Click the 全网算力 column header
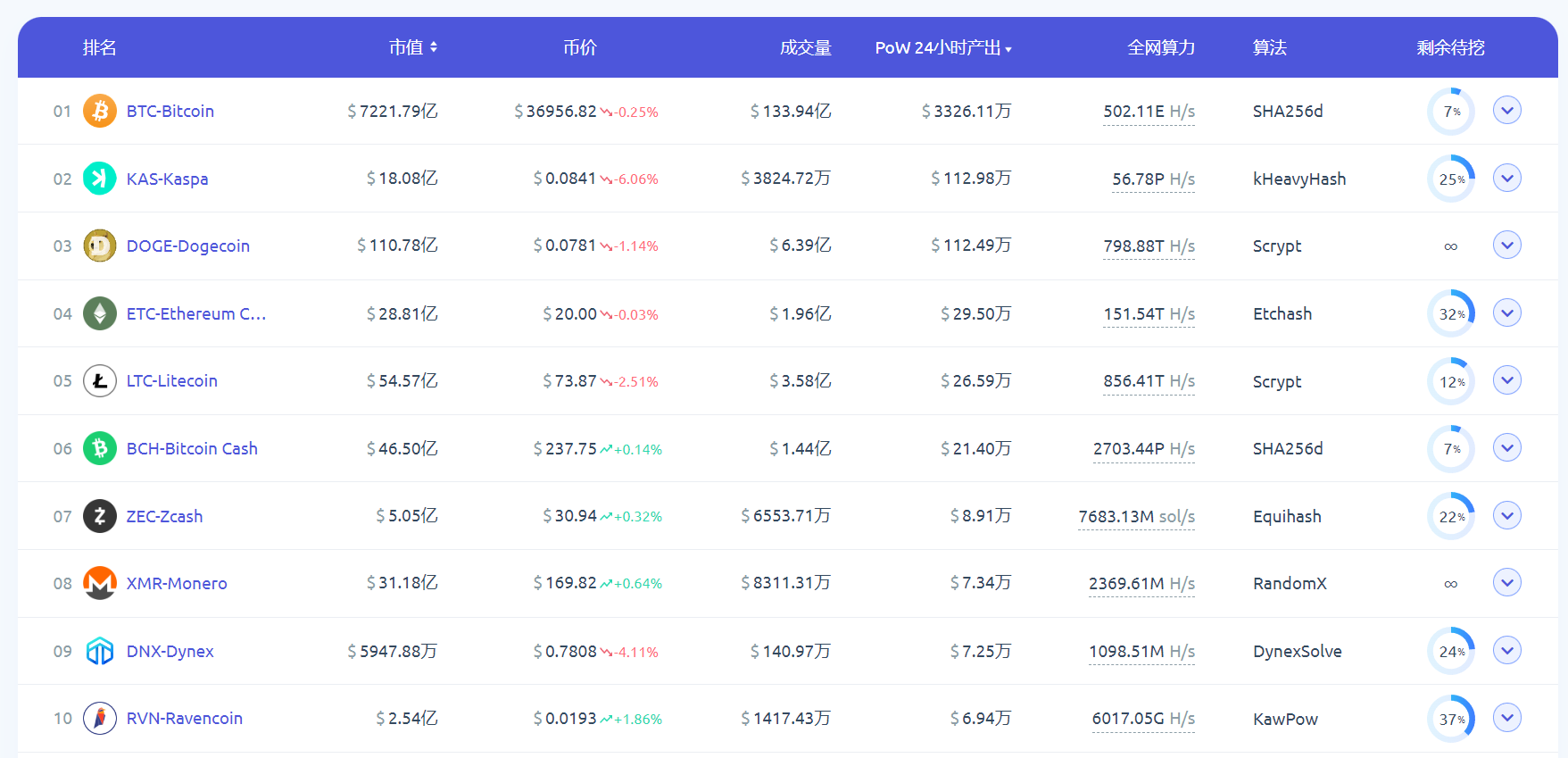Image resolution: width=1568 pixels, height=758 pixels. pyautogui.click(x=1160, y=47)
